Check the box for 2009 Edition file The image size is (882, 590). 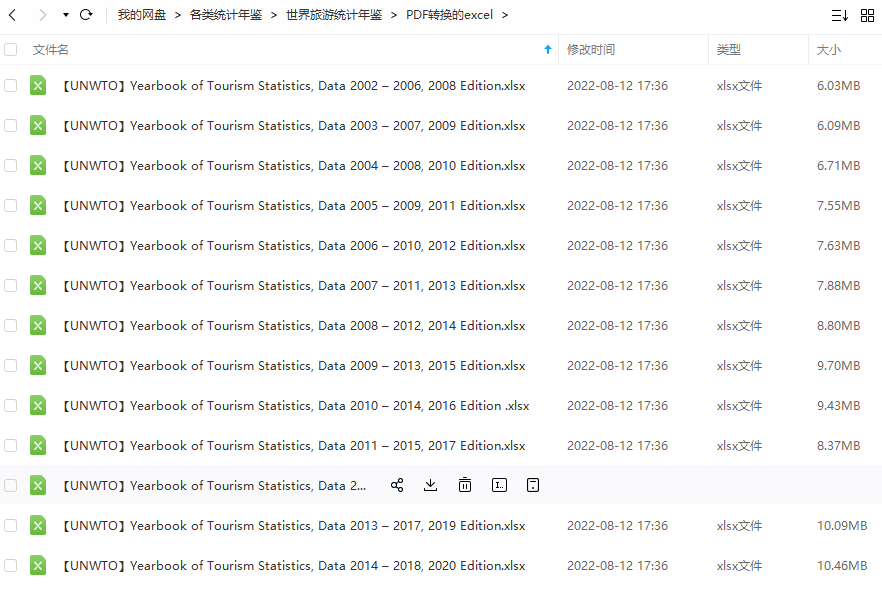11,125
